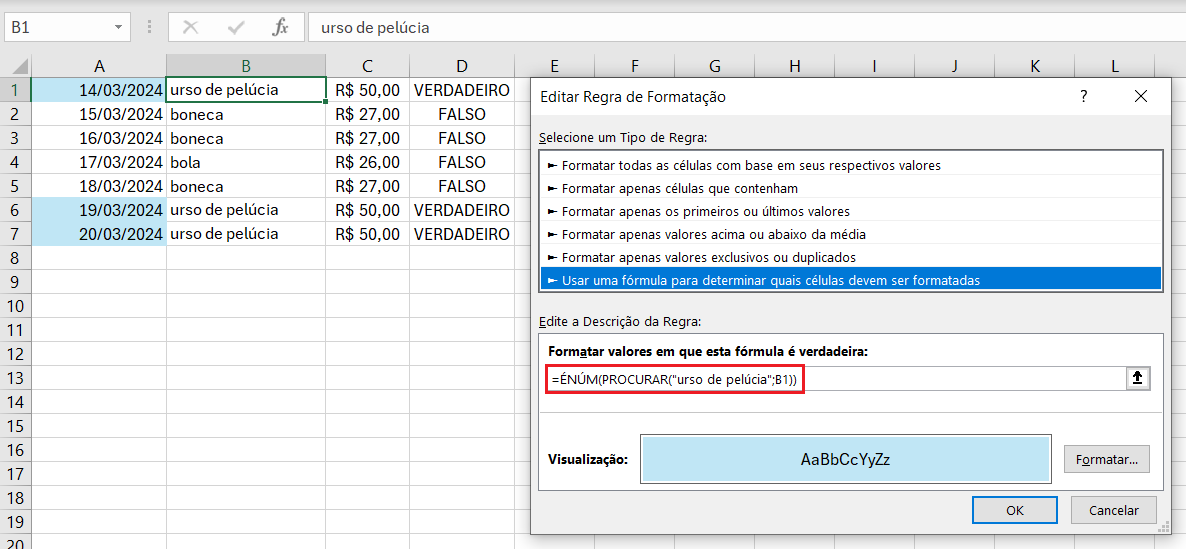Click the light blue Visualização preview box
This screenshot has height=549, width=1186.
click(x=845, y=459)
